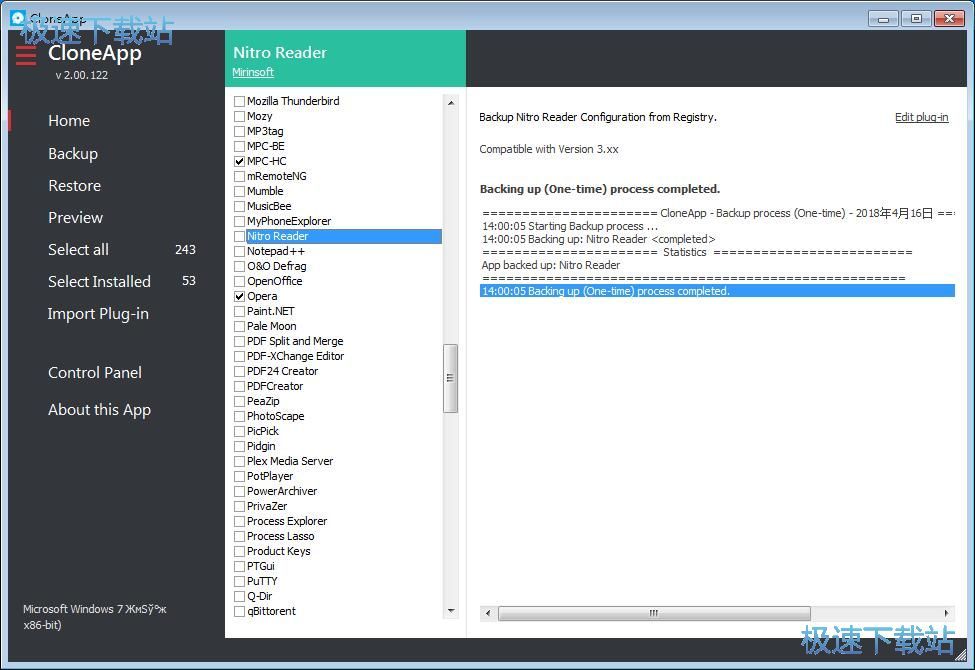Click the app list vertical scrollbar thumb
The height and width of the screenshot is (670, 975).
click(451, 378)
